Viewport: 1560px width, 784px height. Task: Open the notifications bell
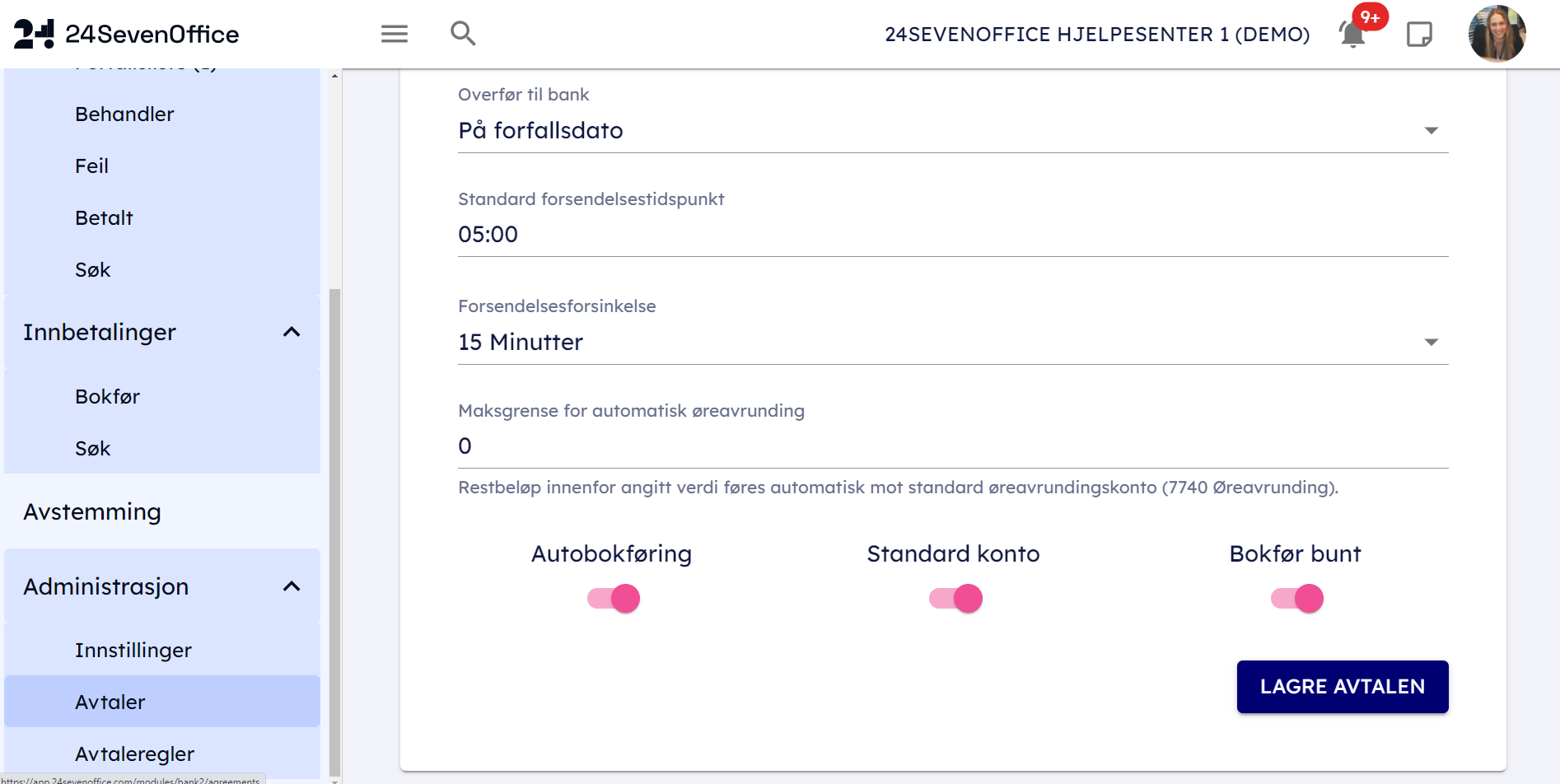[1352, 35]
